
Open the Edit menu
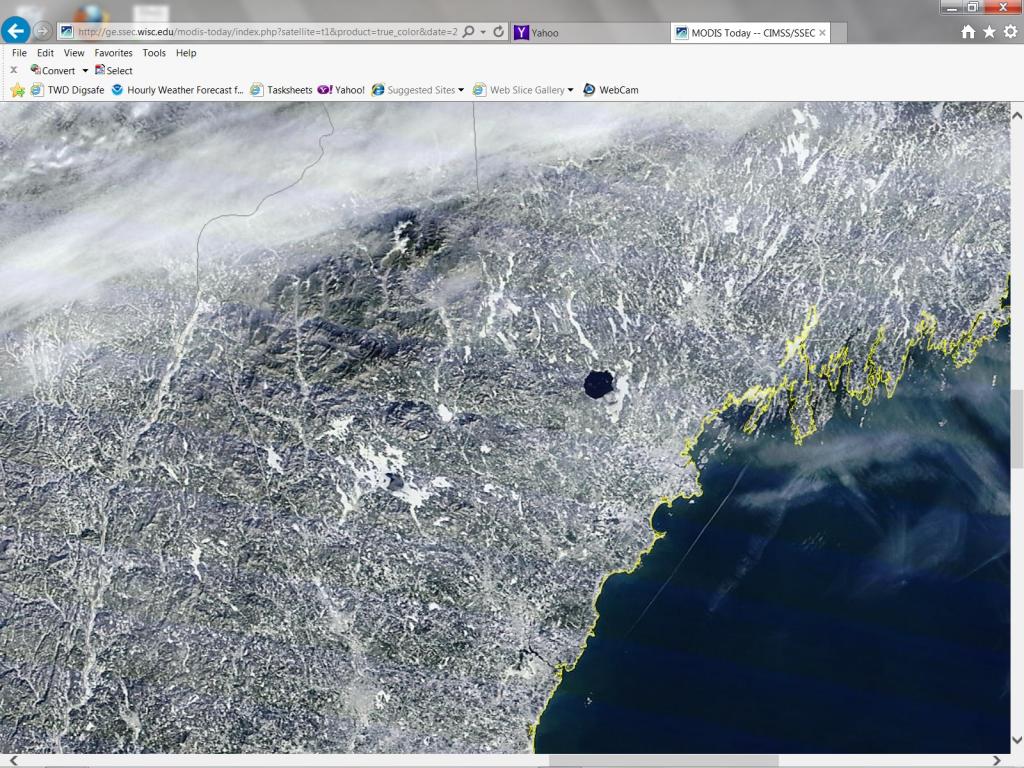45,53
